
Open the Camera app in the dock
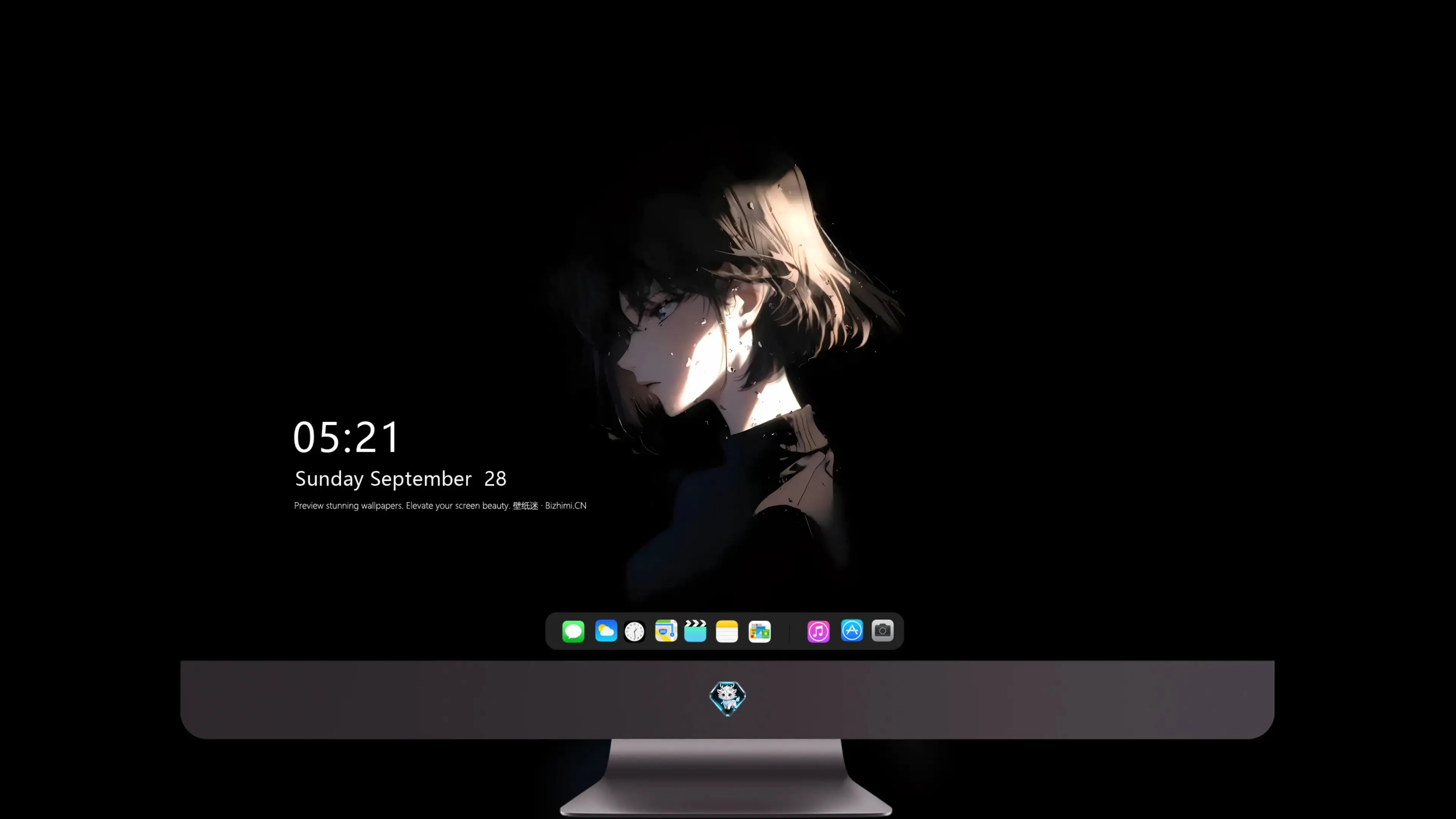[x=882, y=631]
